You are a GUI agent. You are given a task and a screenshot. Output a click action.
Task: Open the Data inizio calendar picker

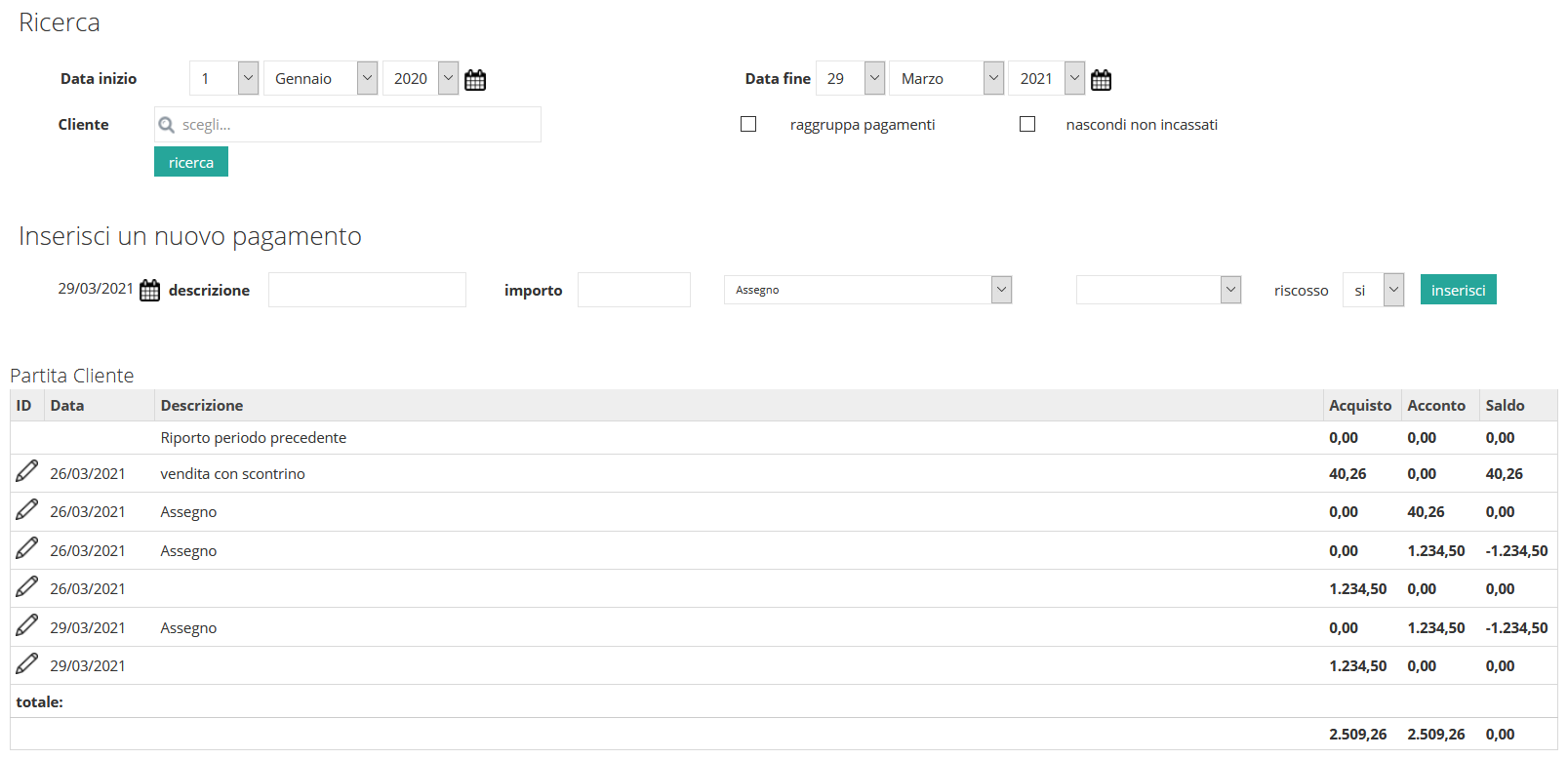(475, 80)
